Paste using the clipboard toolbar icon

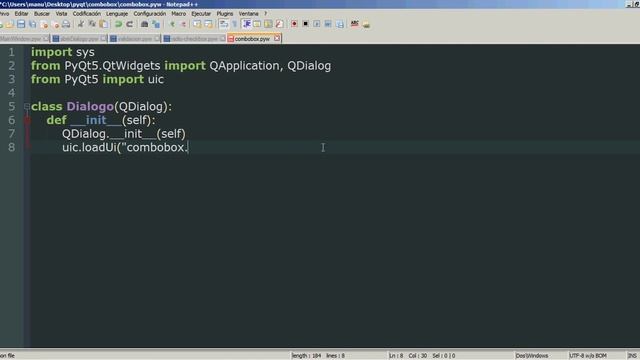[x=104, y=24]
